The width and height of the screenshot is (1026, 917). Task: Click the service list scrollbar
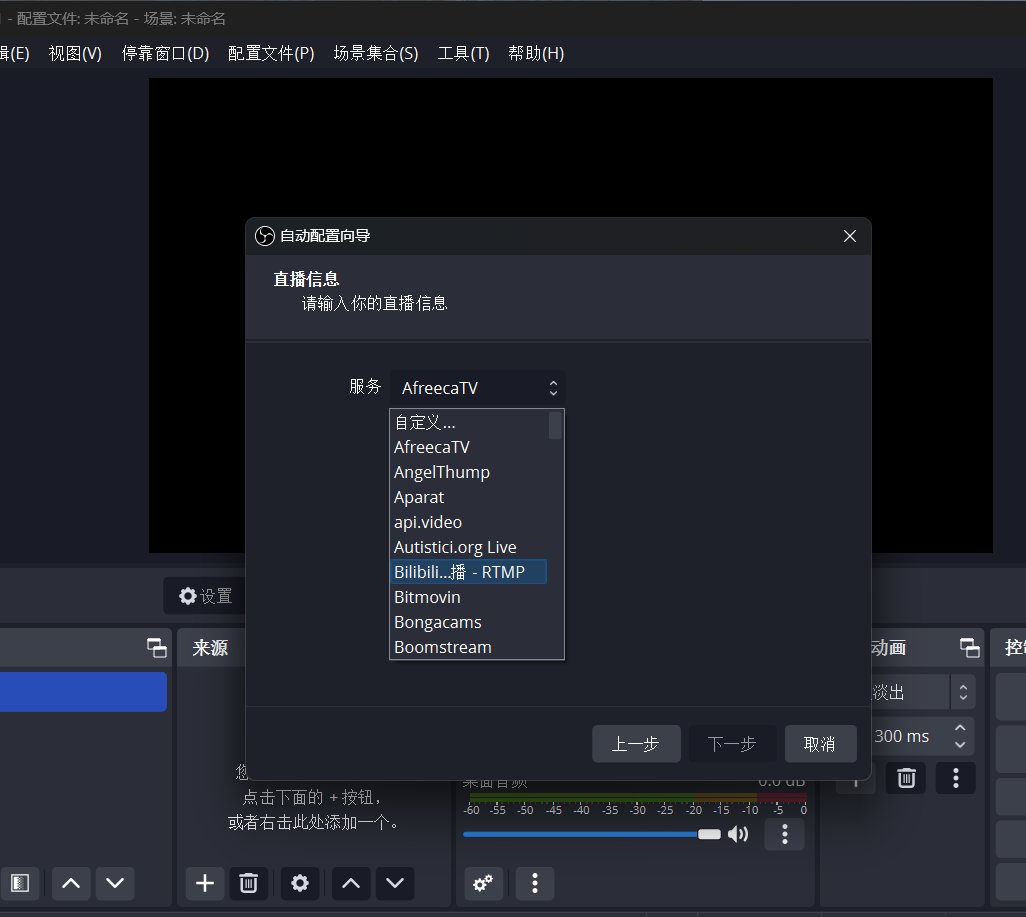pos(556,426)
